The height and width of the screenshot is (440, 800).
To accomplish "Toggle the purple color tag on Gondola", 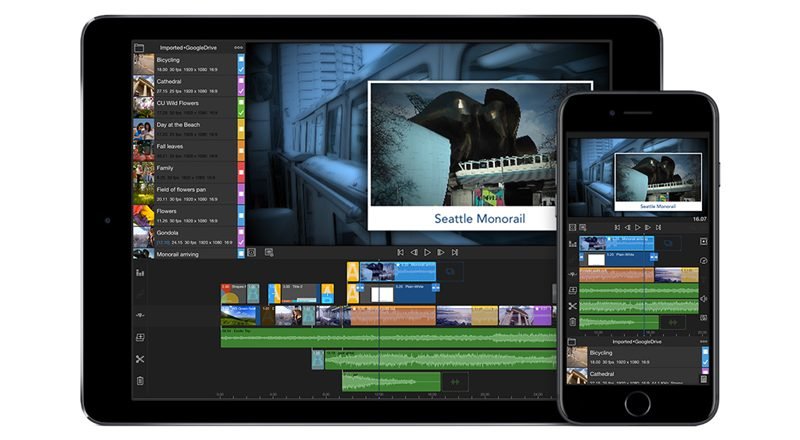I will click(241, 237).
